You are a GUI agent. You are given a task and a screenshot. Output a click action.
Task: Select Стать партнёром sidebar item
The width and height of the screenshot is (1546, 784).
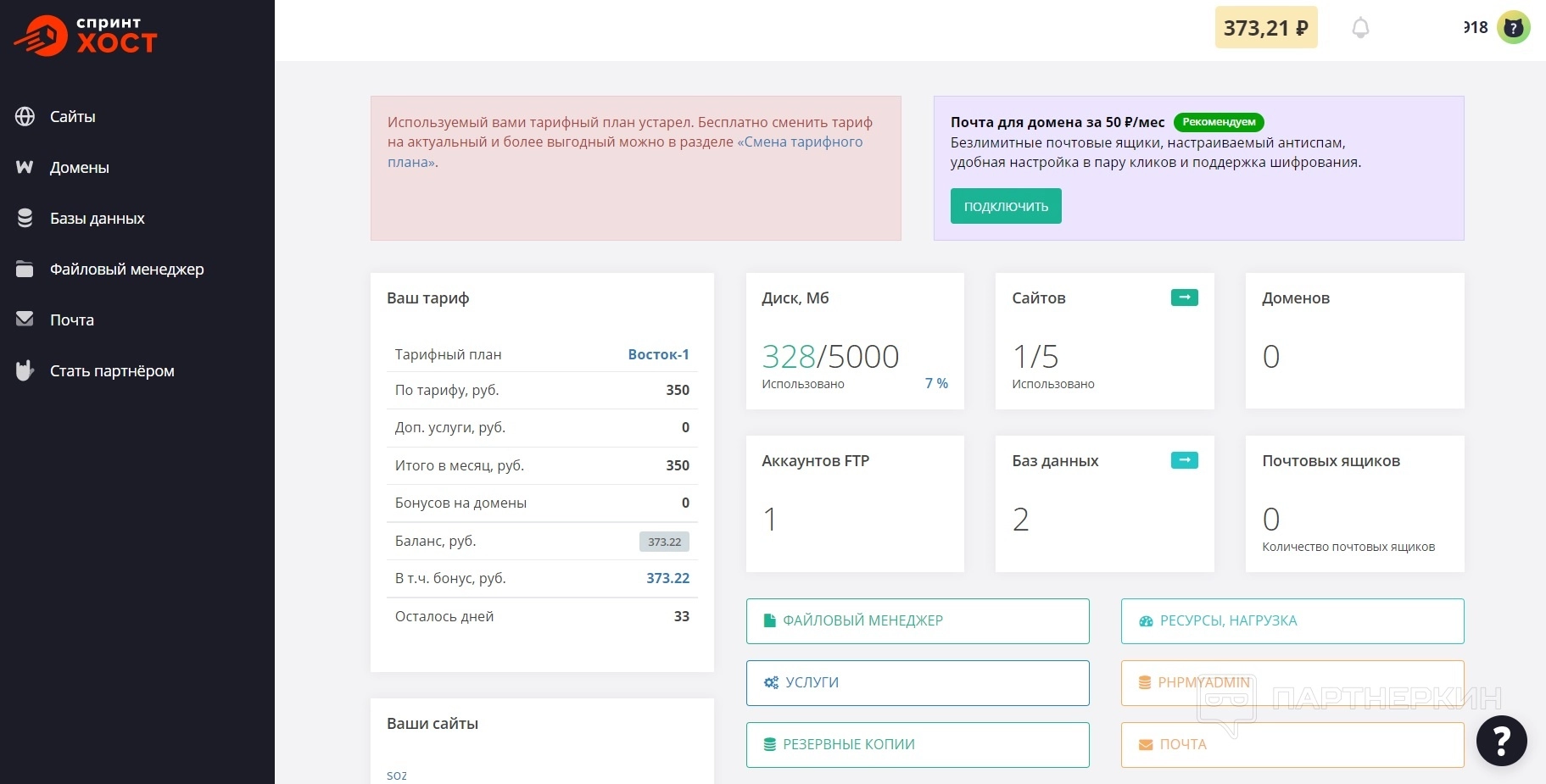112,371
